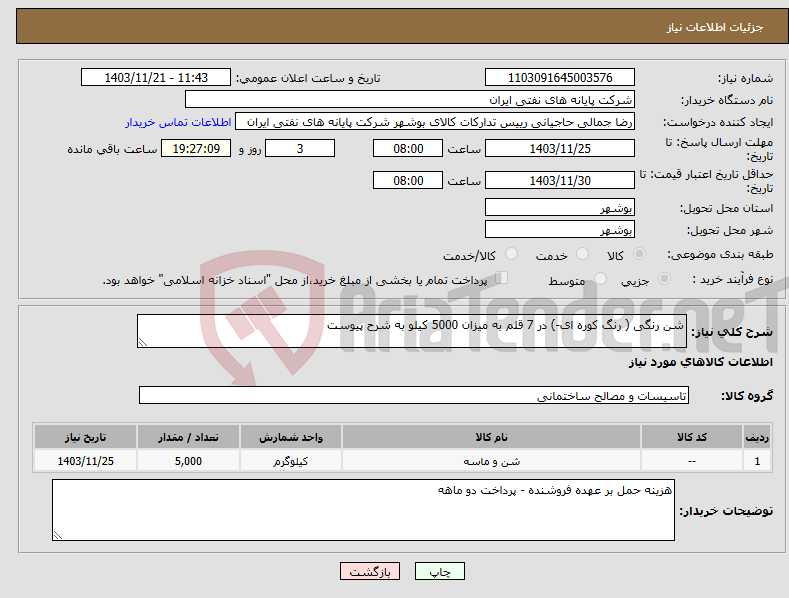This screenshot has width=789, height=598.
Task: Click the کیلوگرم unit cell
Action: click(291, 461)
